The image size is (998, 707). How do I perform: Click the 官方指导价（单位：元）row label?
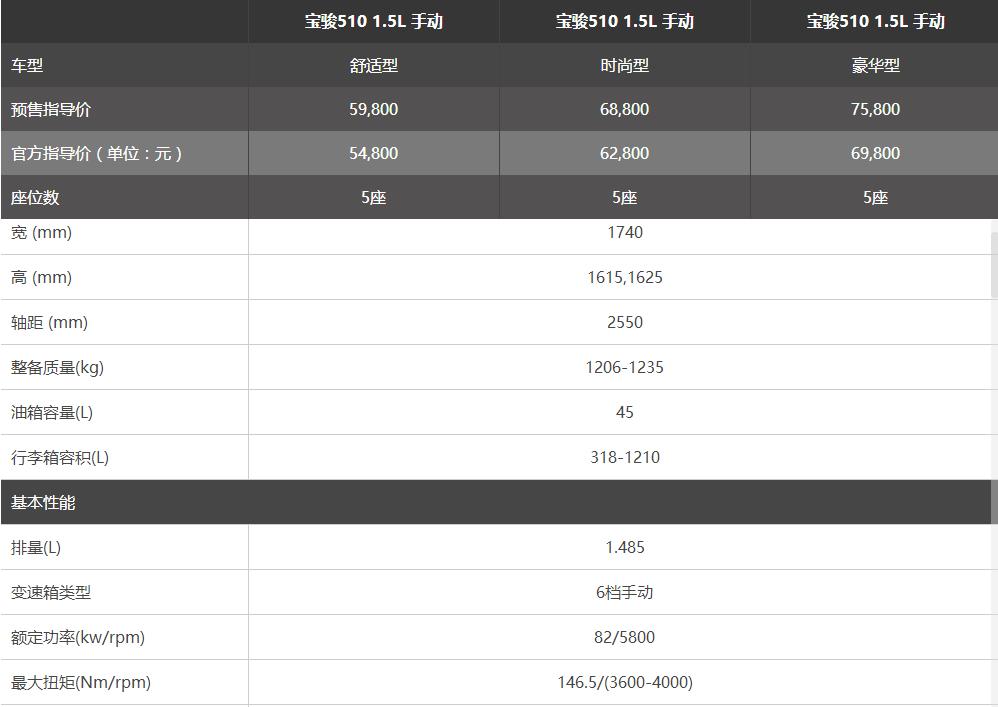point(96,153)
